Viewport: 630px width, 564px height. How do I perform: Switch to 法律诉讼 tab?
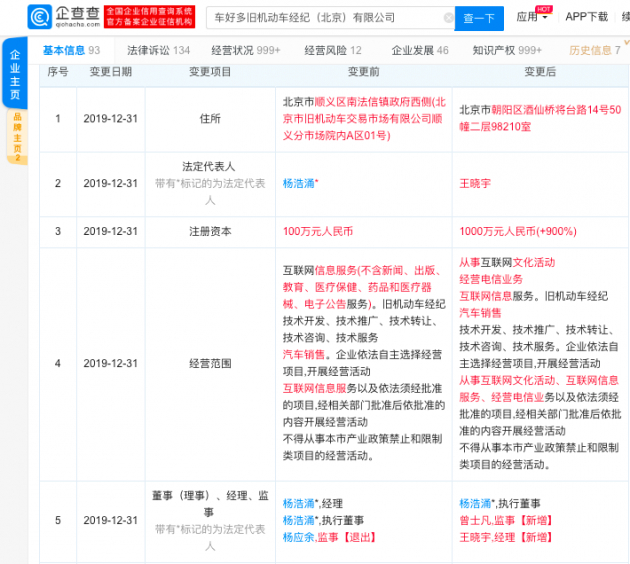[x=158, y=50]
